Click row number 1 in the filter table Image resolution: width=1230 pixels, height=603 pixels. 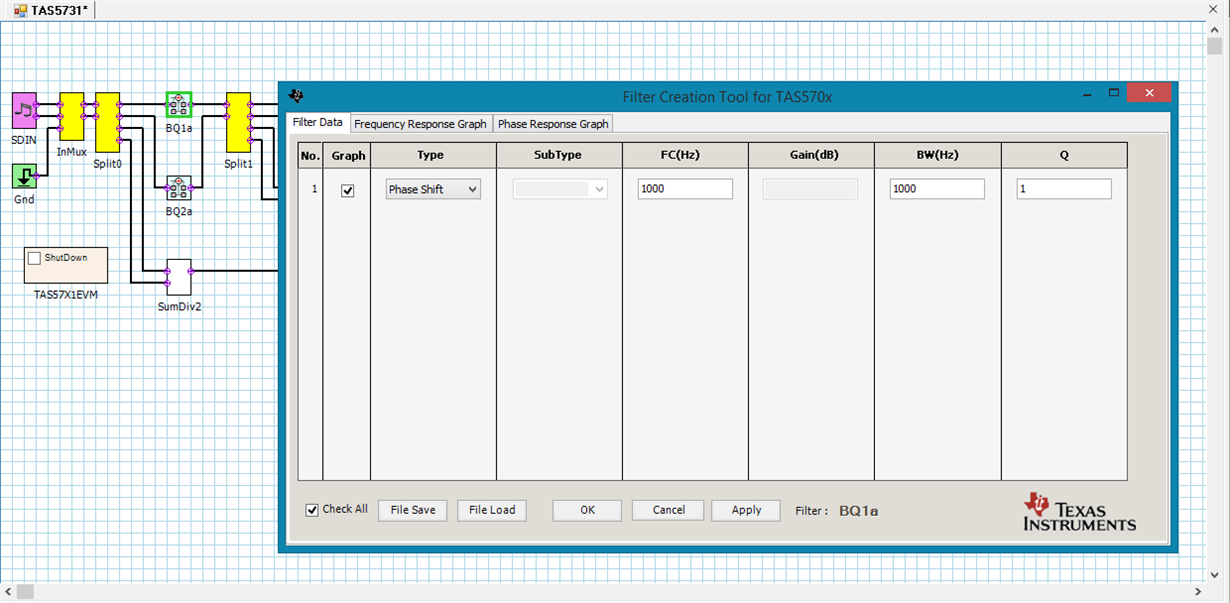[314, 188]
